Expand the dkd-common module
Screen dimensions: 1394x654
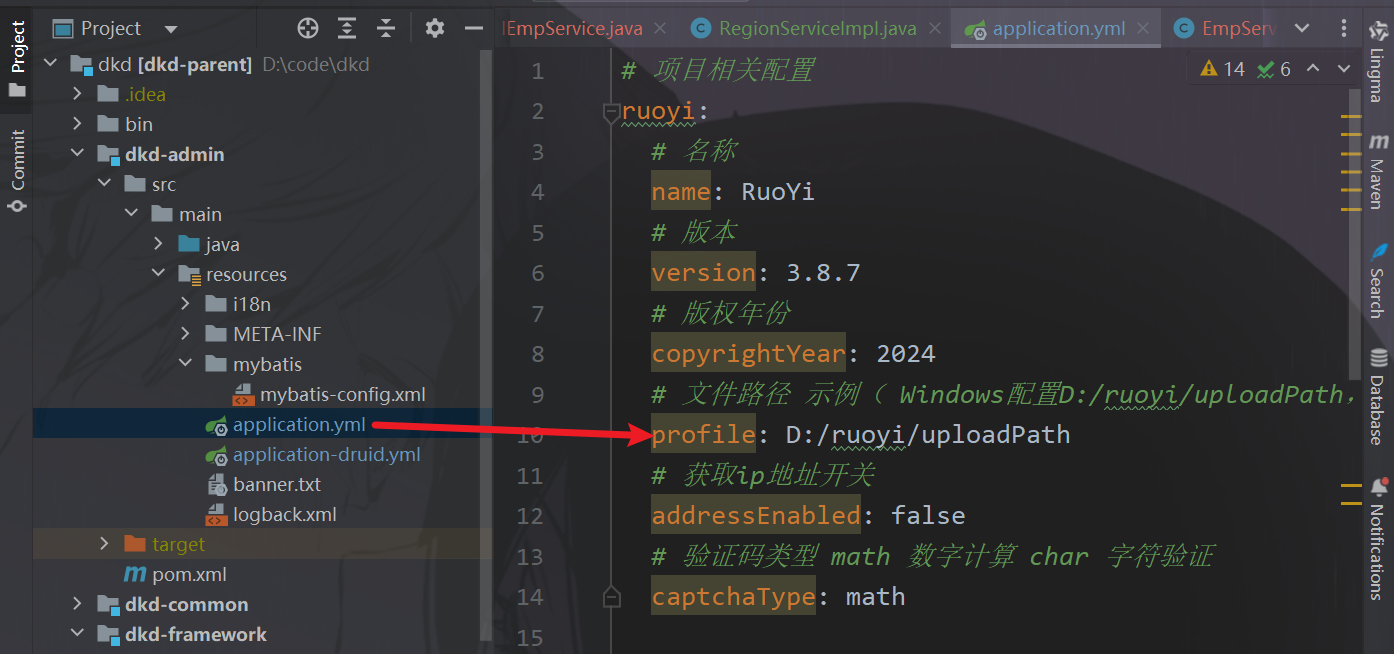click(78, 605)
